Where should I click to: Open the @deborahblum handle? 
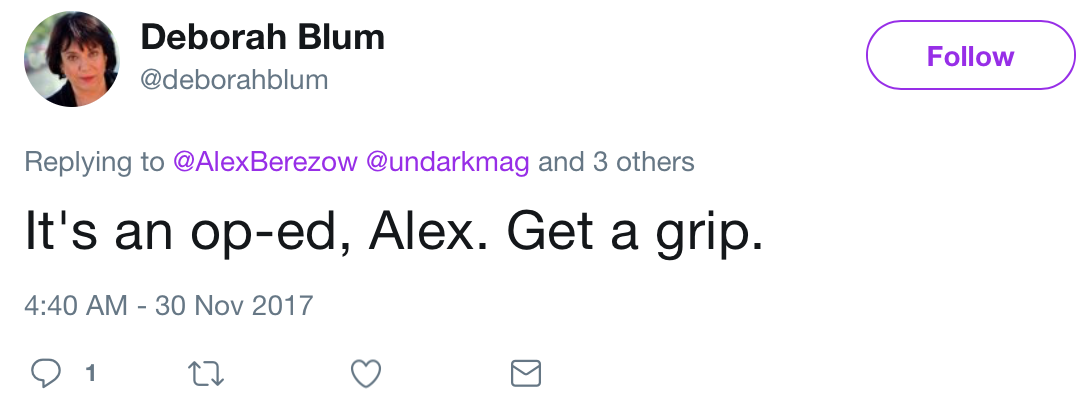click(x=234, y=80)
